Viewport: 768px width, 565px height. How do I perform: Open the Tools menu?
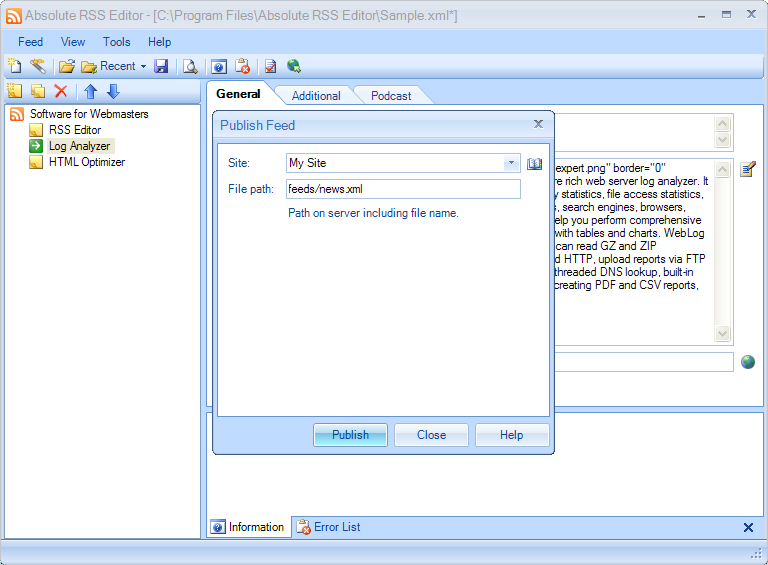(117, 42)
